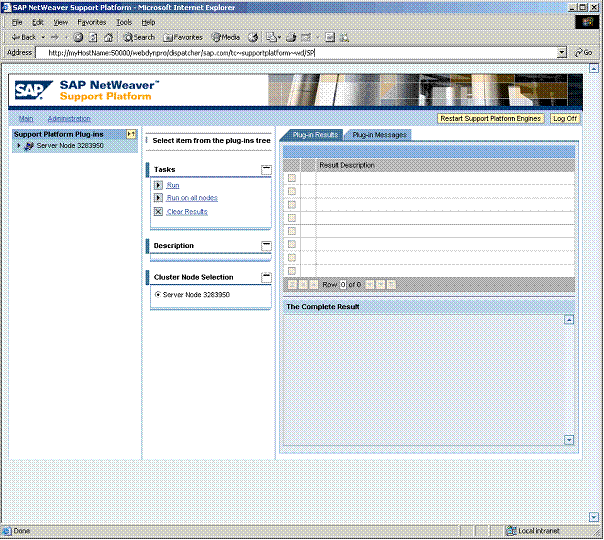Open the Tools menu
The height and width of the screenshot is (540, 604).
click(124, 22)
